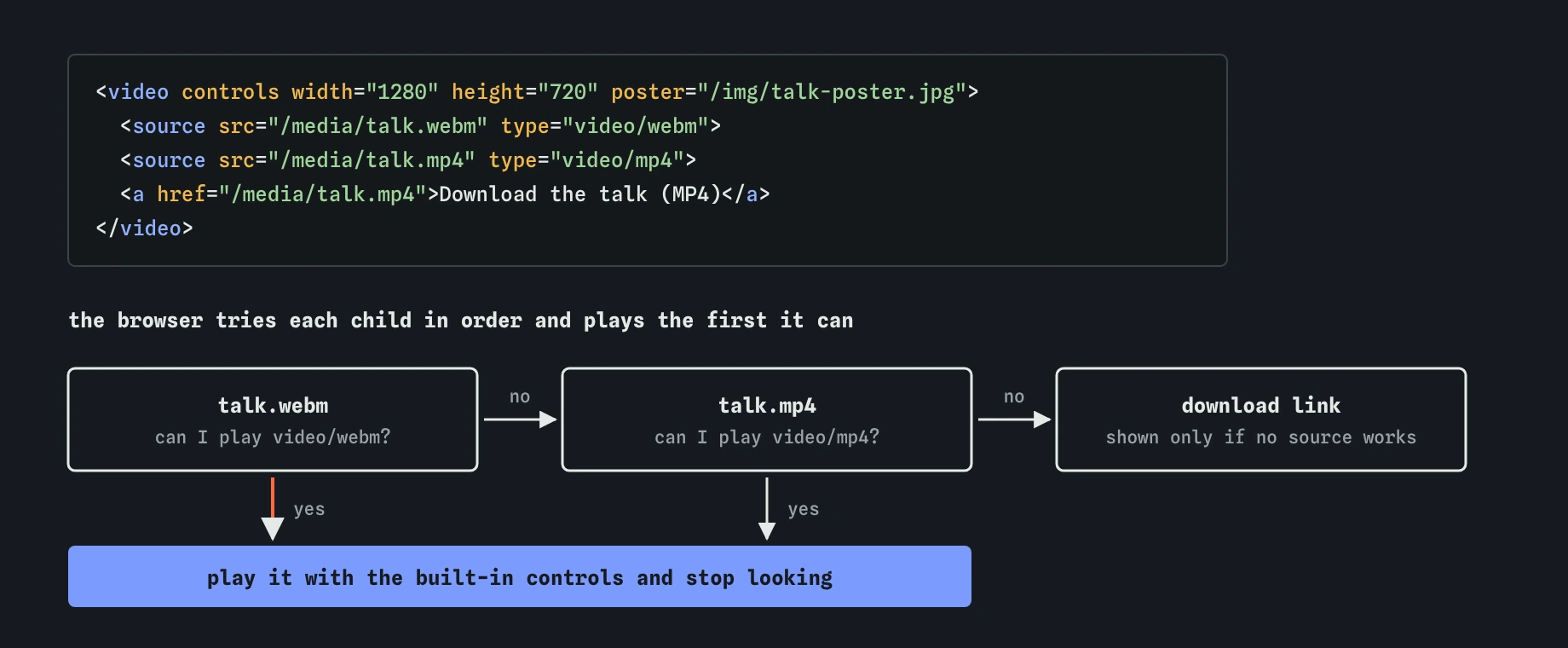Click the 'can I play video/mp4?' caption
Screen dimensions: 1568x648
(767, 437)
